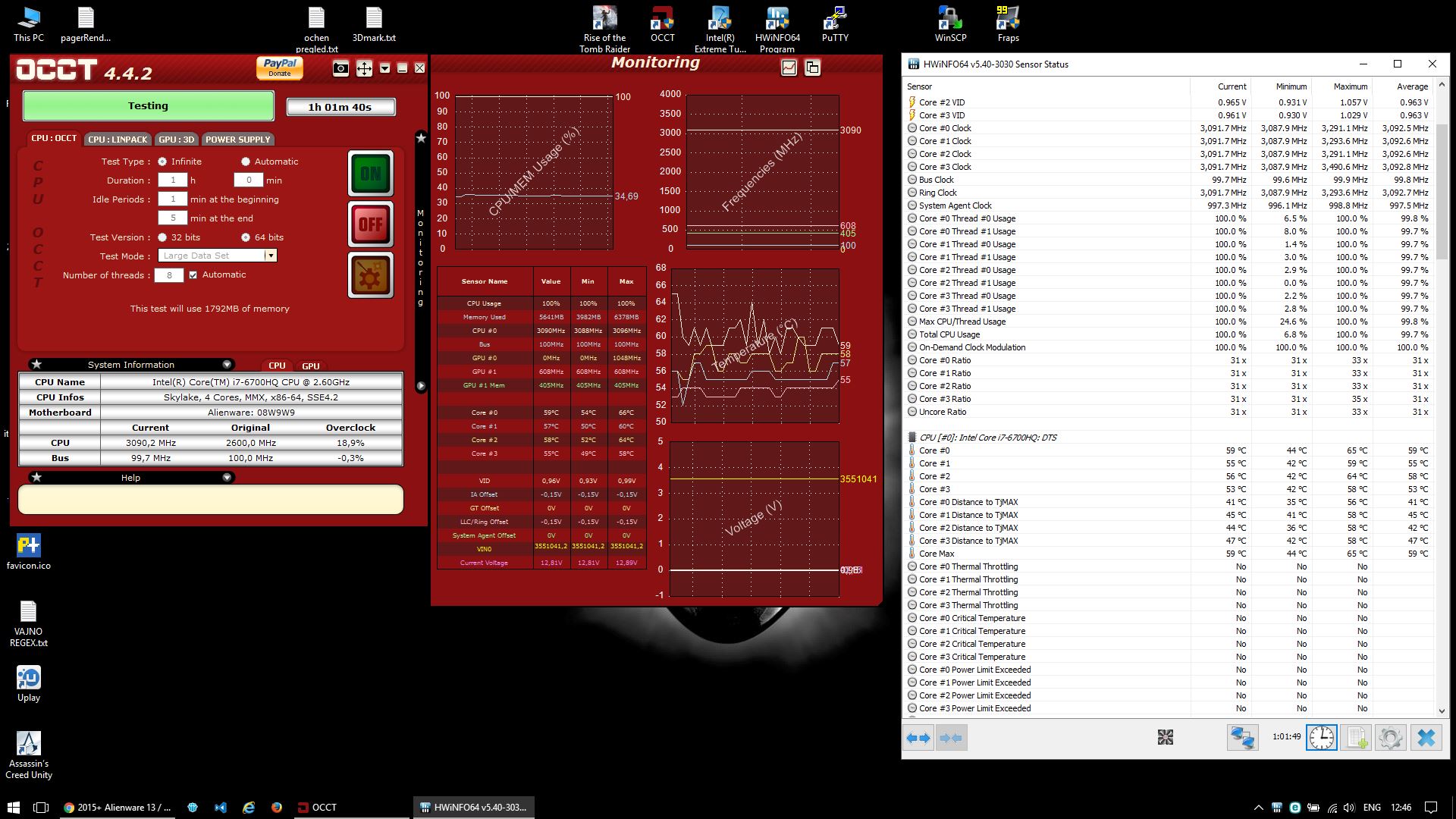Switch to Chrome Alienware 13 taskbar item
Image resolution: width=1456 pixels, height=819 pixels.
[118, 808]
